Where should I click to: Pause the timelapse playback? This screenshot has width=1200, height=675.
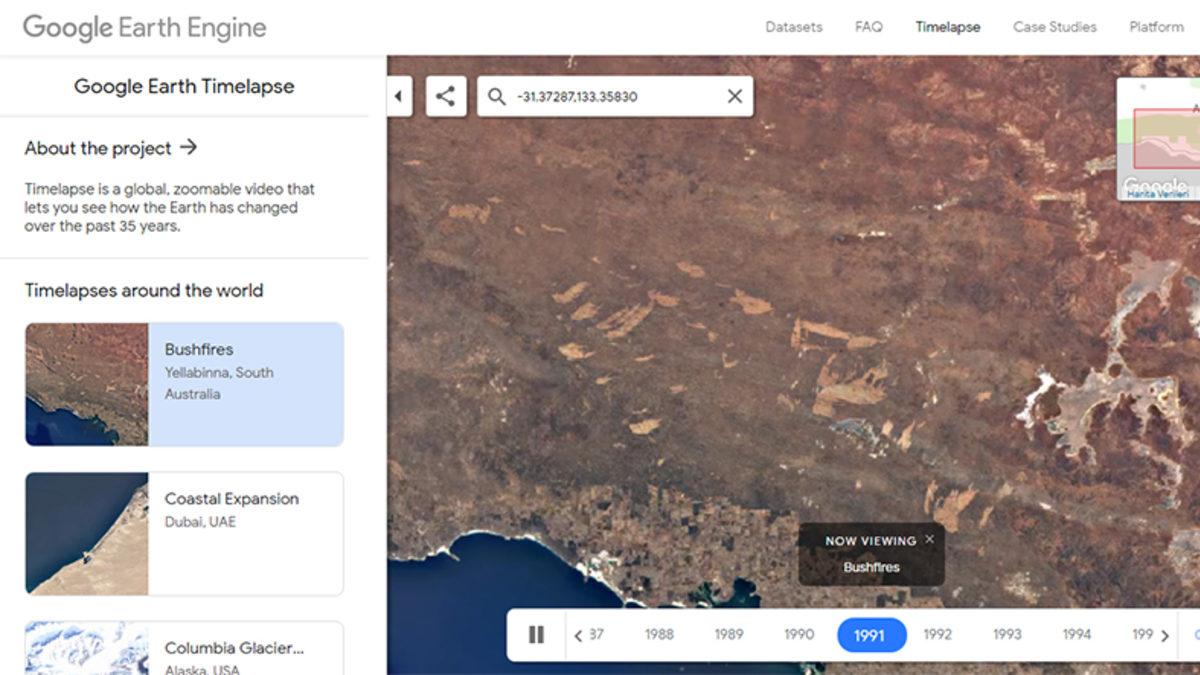pos(537,634)
